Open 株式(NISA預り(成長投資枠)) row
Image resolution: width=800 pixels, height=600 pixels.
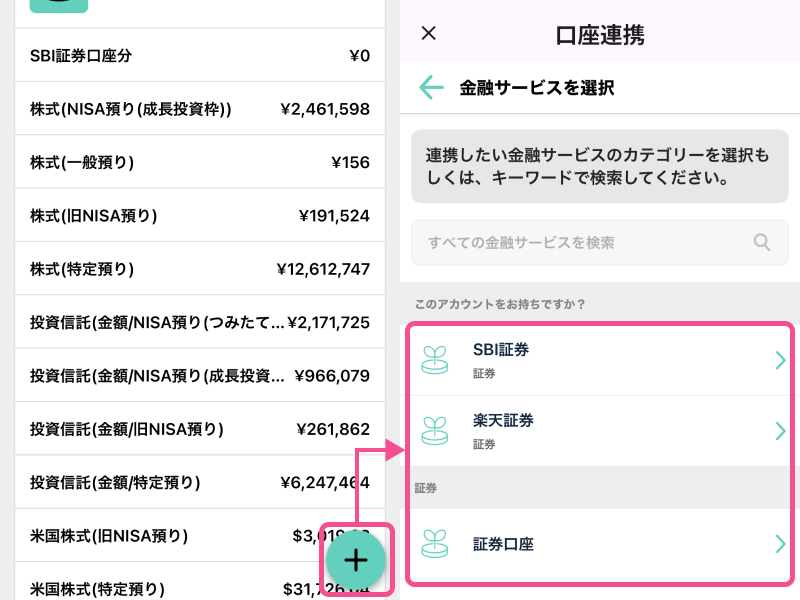point(200,109)
